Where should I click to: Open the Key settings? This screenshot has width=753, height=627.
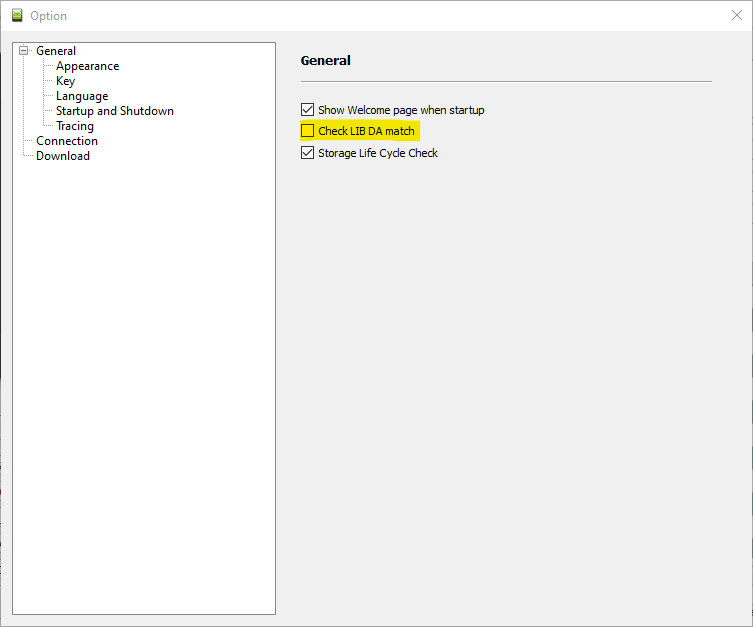tap(65, 81)
